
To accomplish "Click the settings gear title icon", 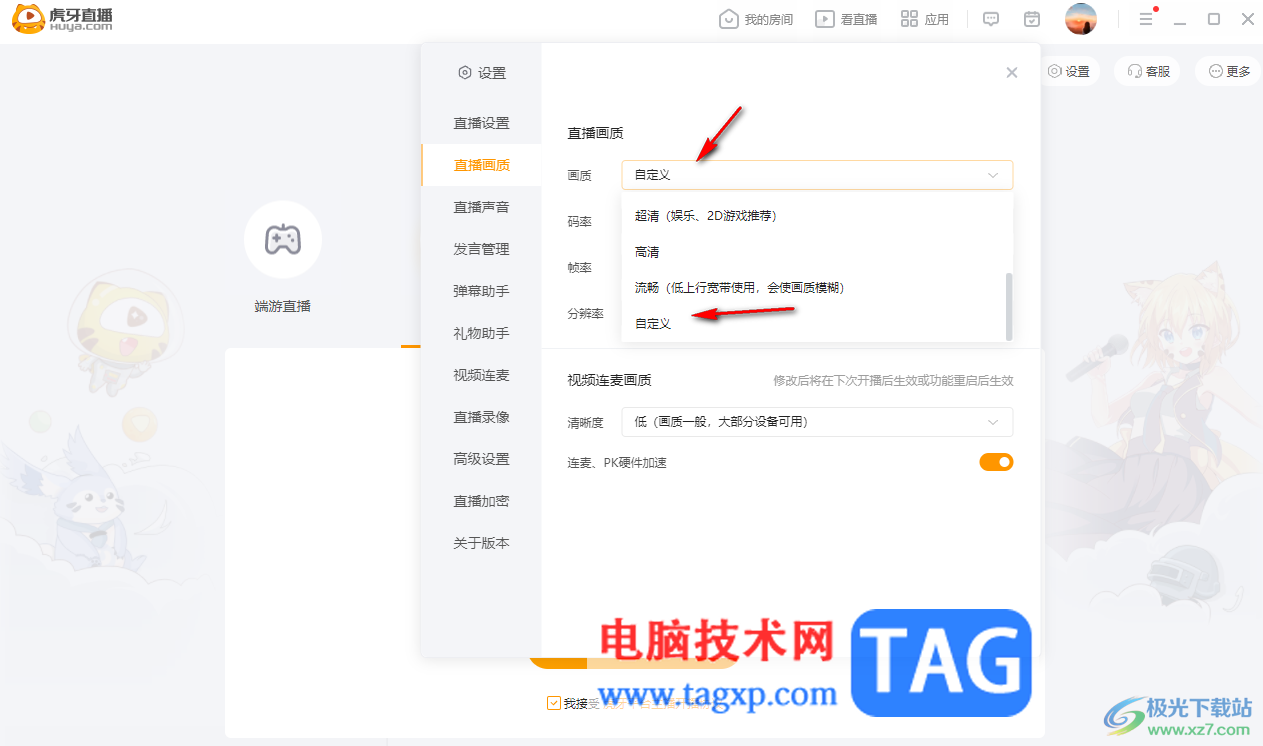I will click(x=464, y=73).
